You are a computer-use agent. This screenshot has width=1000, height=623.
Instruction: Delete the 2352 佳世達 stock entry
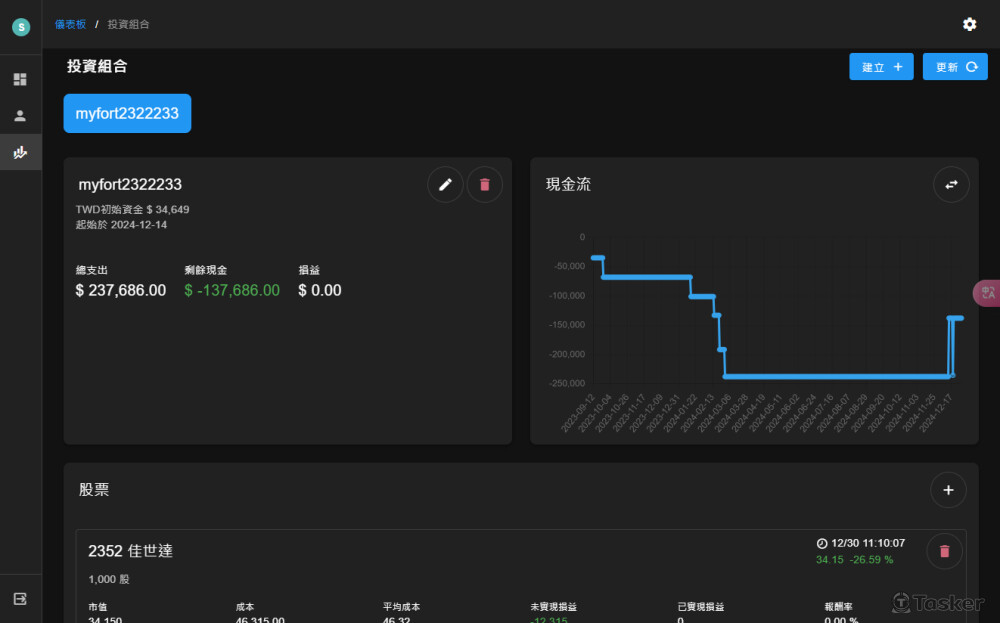(x=944, y=551)
